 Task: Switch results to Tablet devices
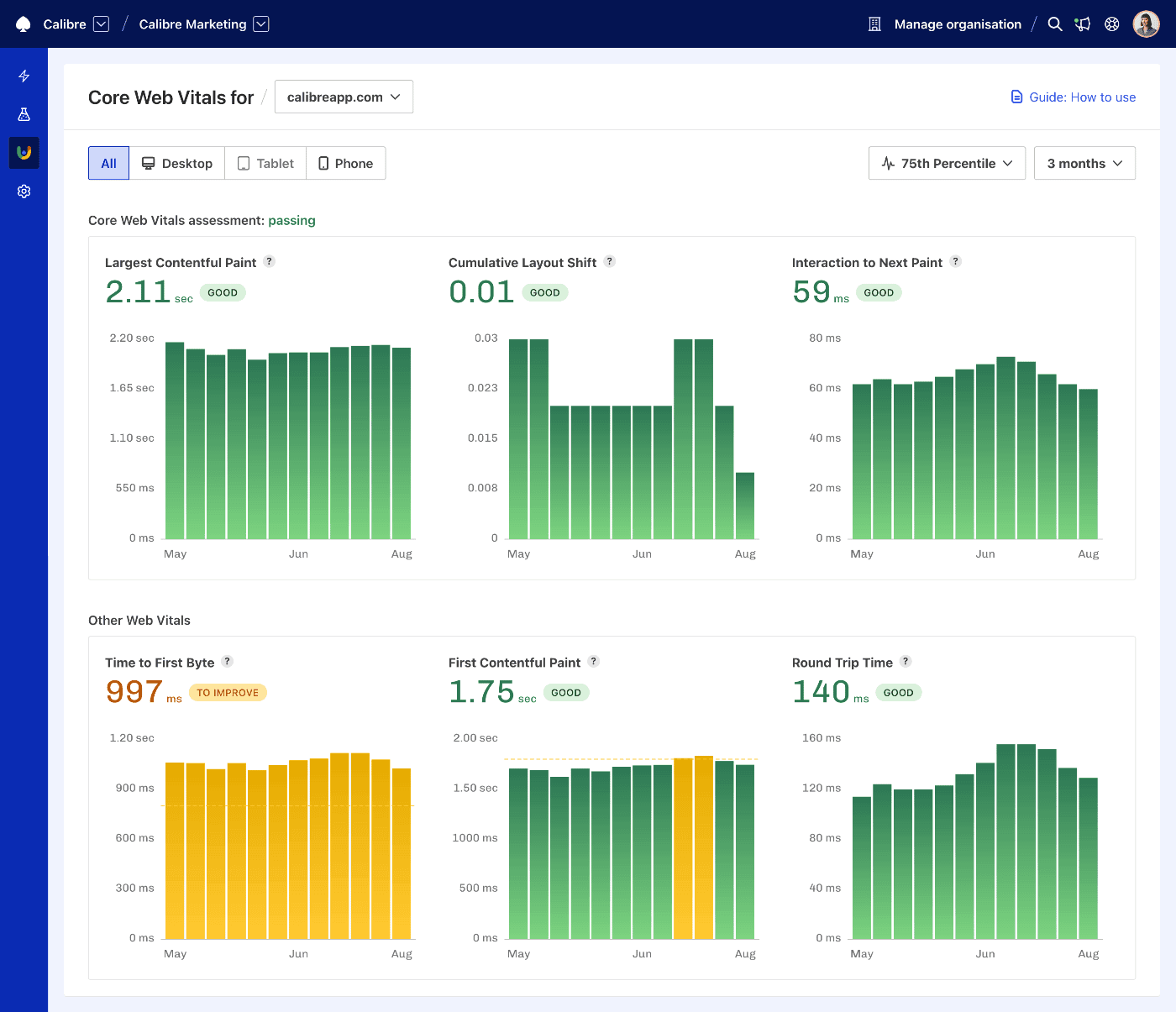265,163
